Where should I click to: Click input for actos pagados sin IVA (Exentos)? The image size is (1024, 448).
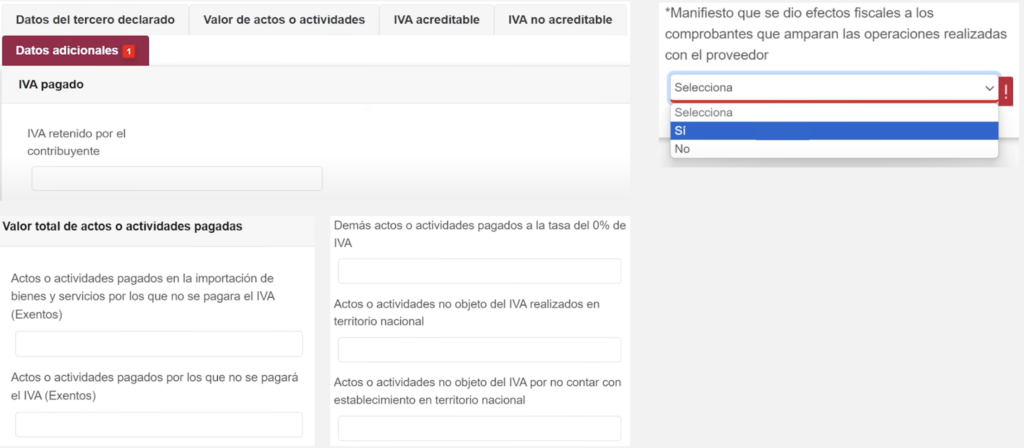[x=158, y=424]
